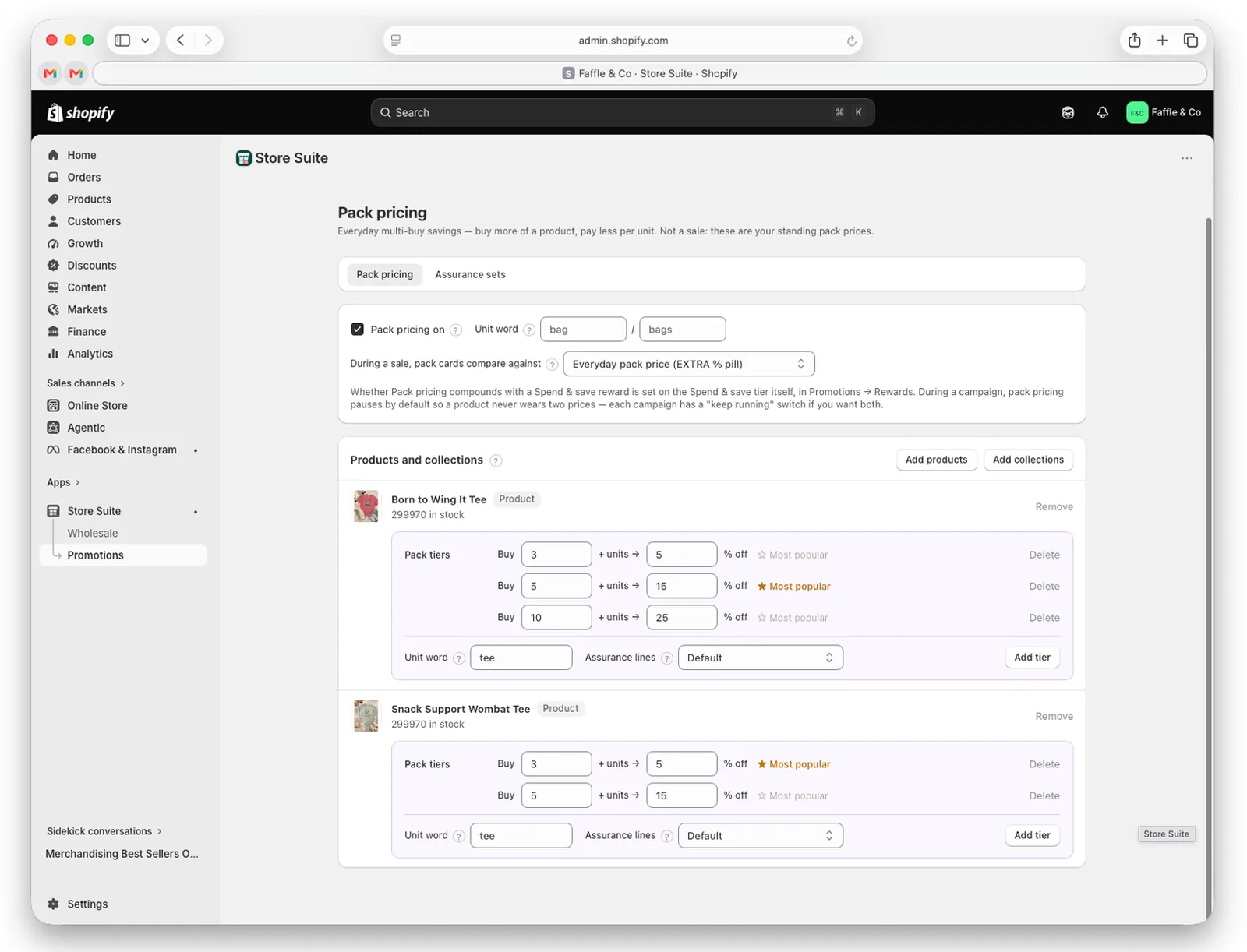Add a tier to Born to Wing It Tee
The image size is (1247, 952).
point(1032,658)
